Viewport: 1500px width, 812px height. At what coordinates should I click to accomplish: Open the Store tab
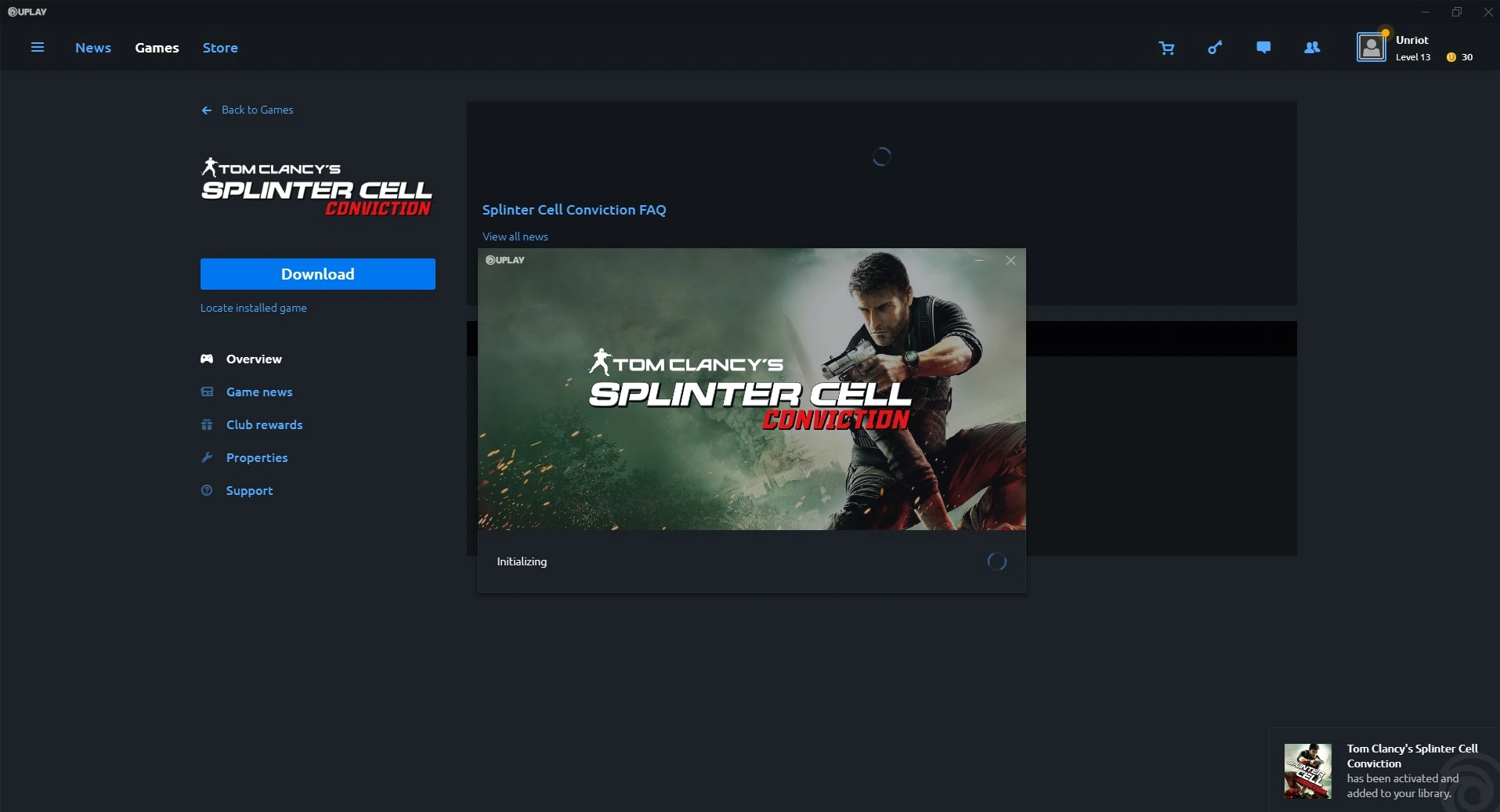coord(220,48)
